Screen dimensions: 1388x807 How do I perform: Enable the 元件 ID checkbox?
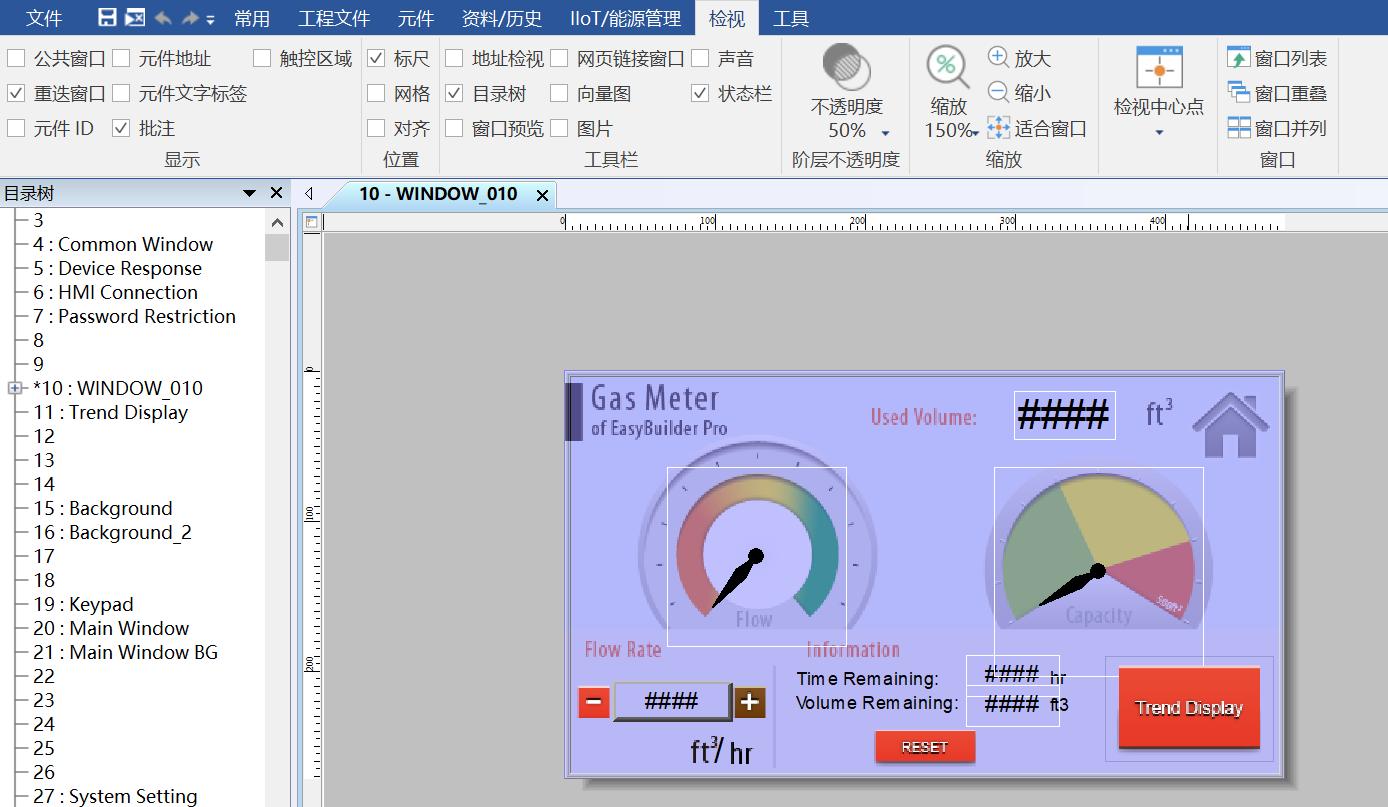16,128
